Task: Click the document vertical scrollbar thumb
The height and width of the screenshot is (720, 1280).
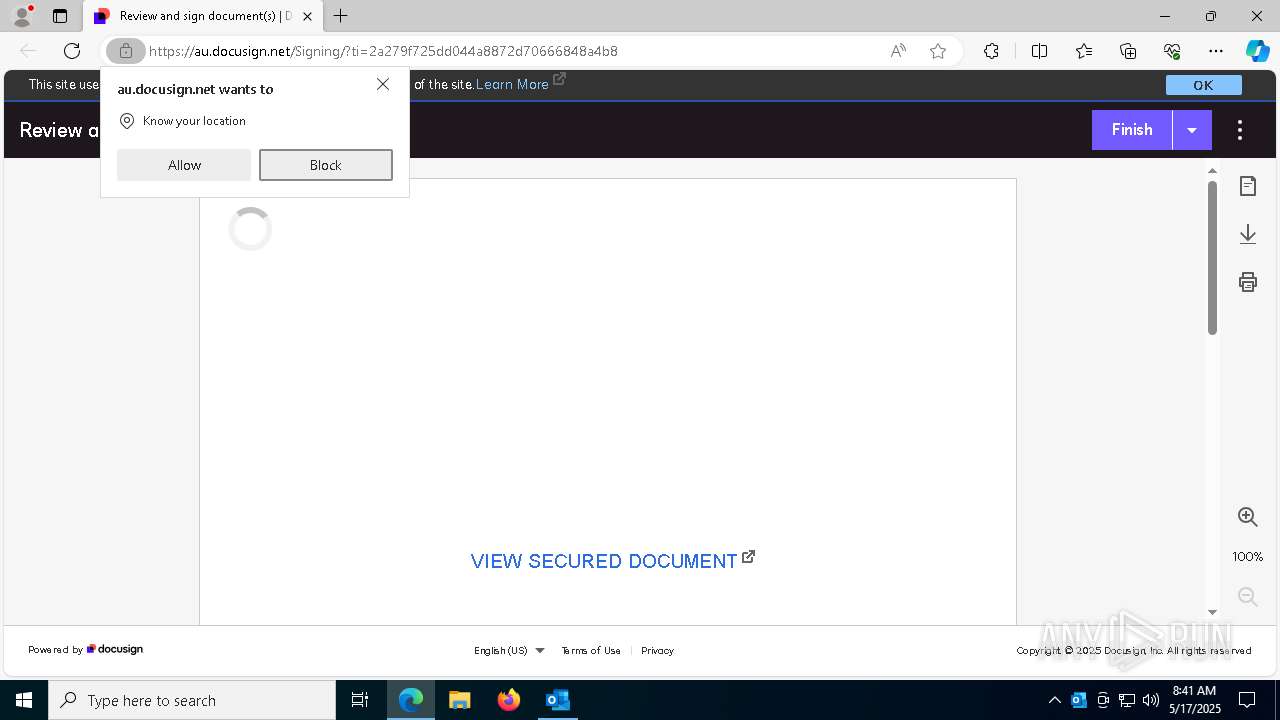Action: tap(1212, 257)
